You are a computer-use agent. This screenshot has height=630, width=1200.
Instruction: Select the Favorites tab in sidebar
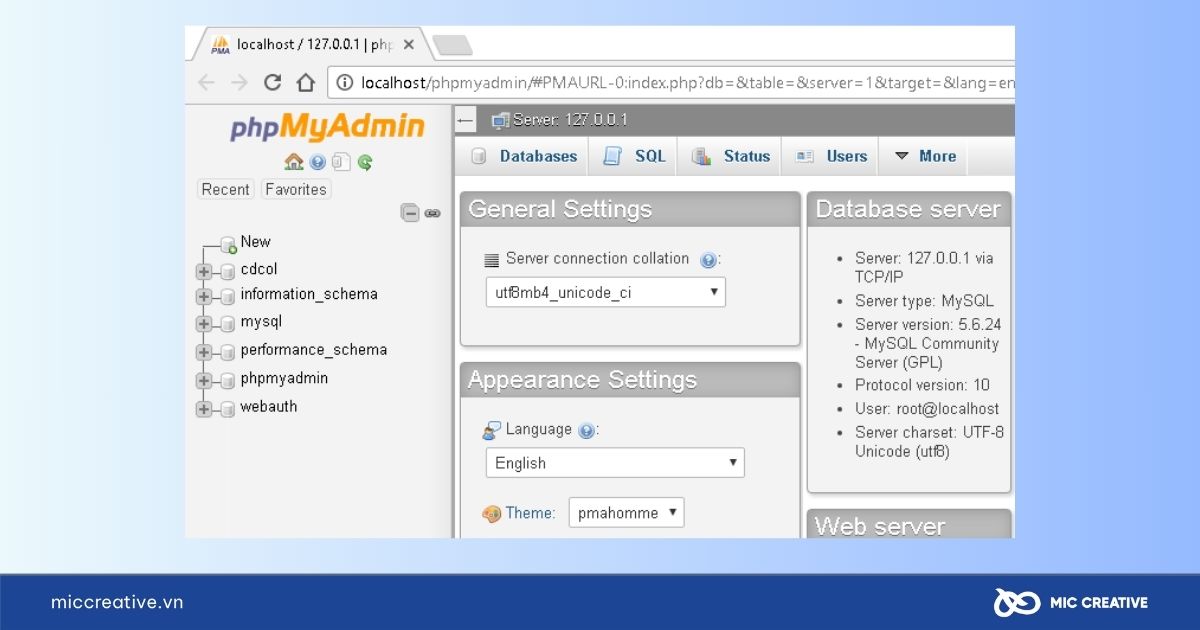296,189
